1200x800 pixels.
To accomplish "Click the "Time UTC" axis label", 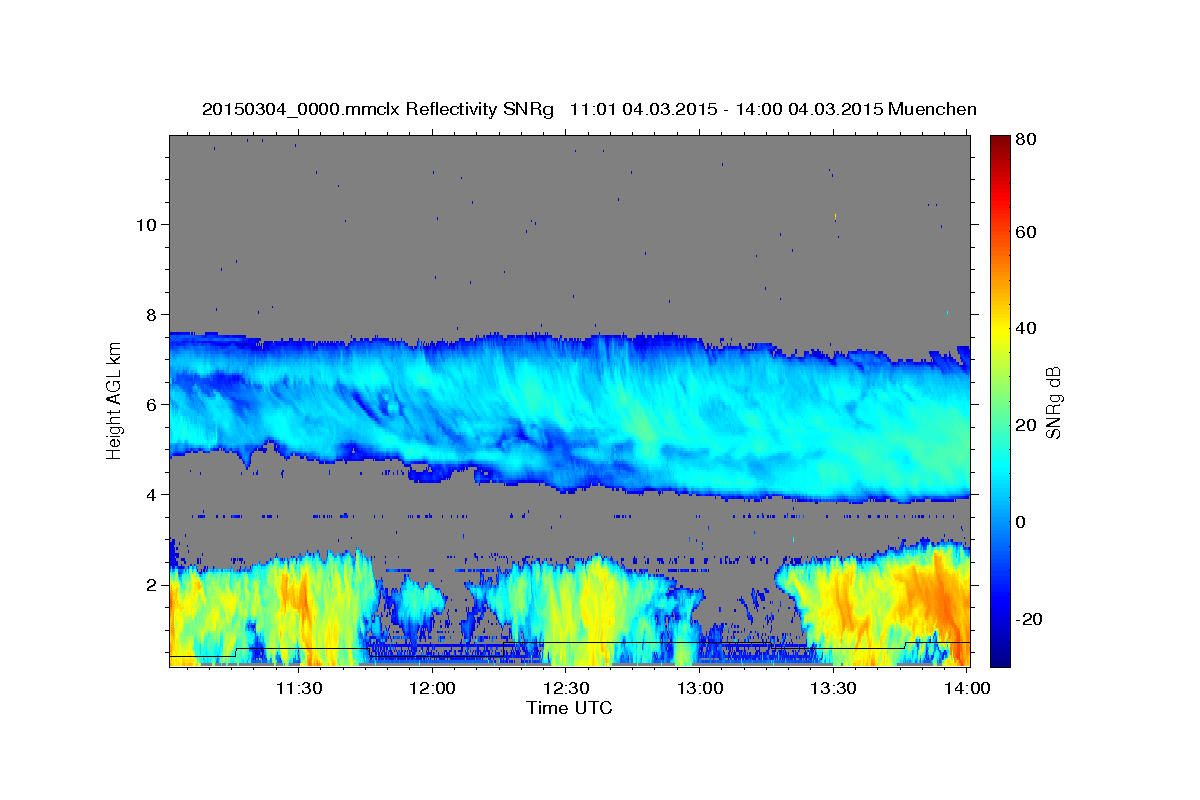I will pos(569,708).
